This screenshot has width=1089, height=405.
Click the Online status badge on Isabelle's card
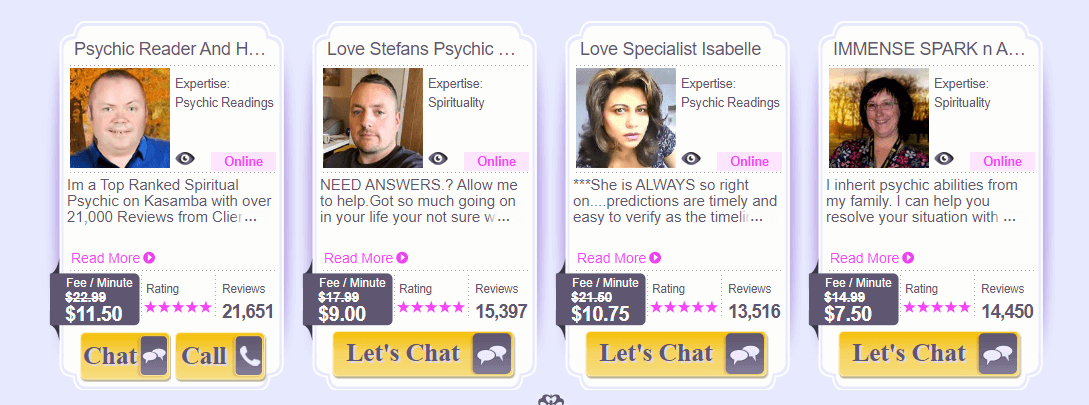(x=749, y=161)
